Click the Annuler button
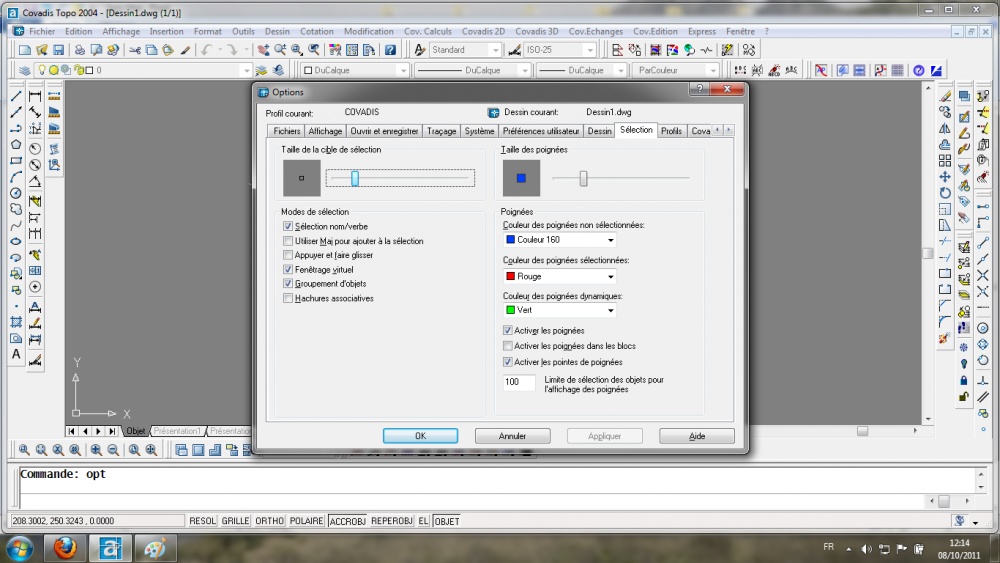 point(513,436)
